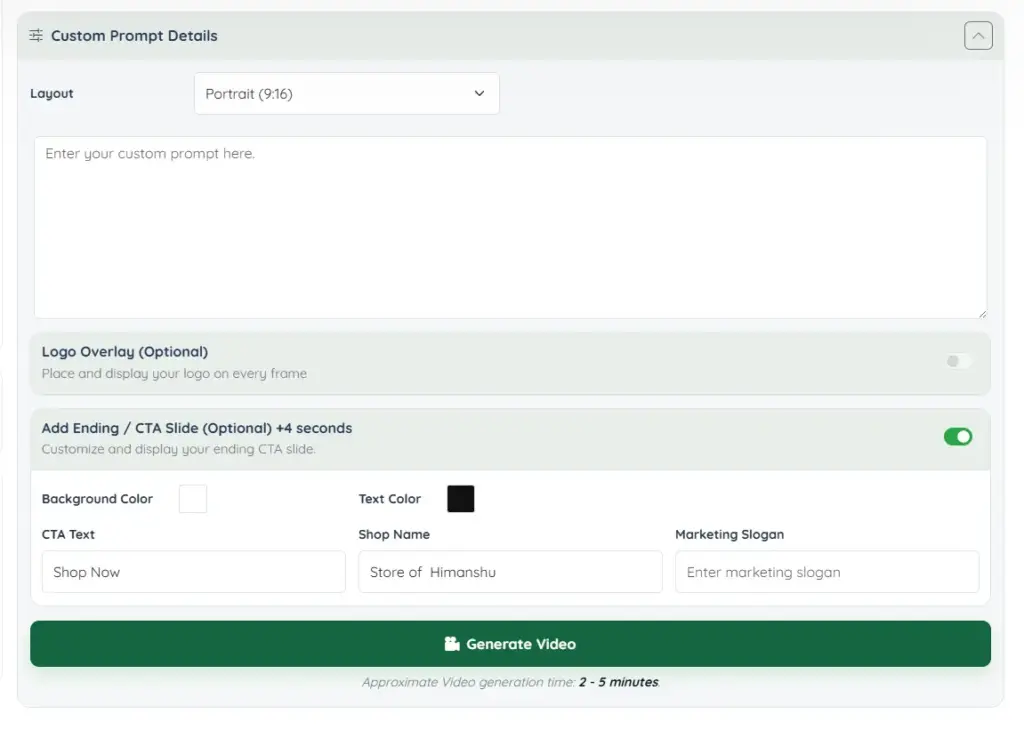Enable the Logo Overlay toggle
The height and width of the screenshot is (730, 1024).
(958, 361)
